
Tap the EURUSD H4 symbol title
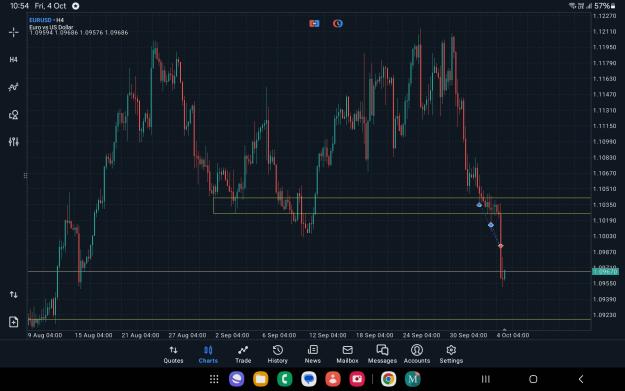click(x=46, y=20)
